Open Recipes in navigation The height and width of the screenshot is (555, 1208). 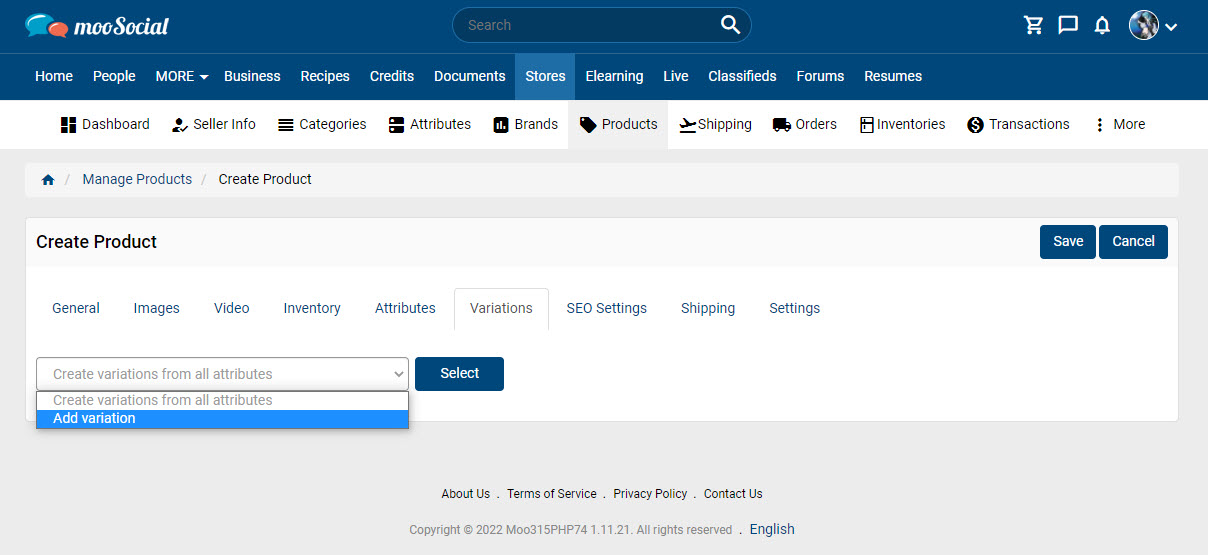[x=325, y=76]
